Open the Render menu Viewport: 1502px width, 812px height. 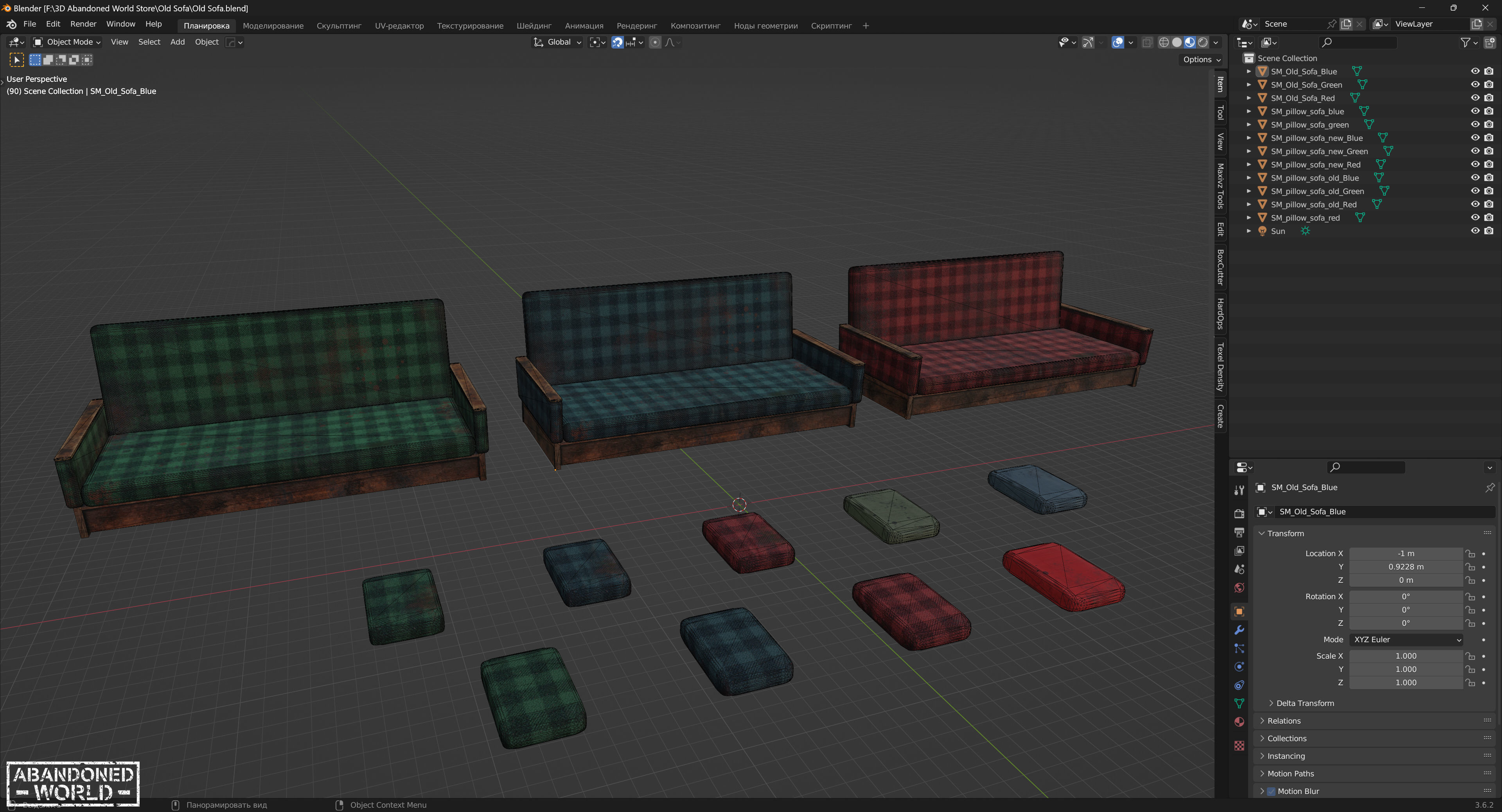[83, 24]
